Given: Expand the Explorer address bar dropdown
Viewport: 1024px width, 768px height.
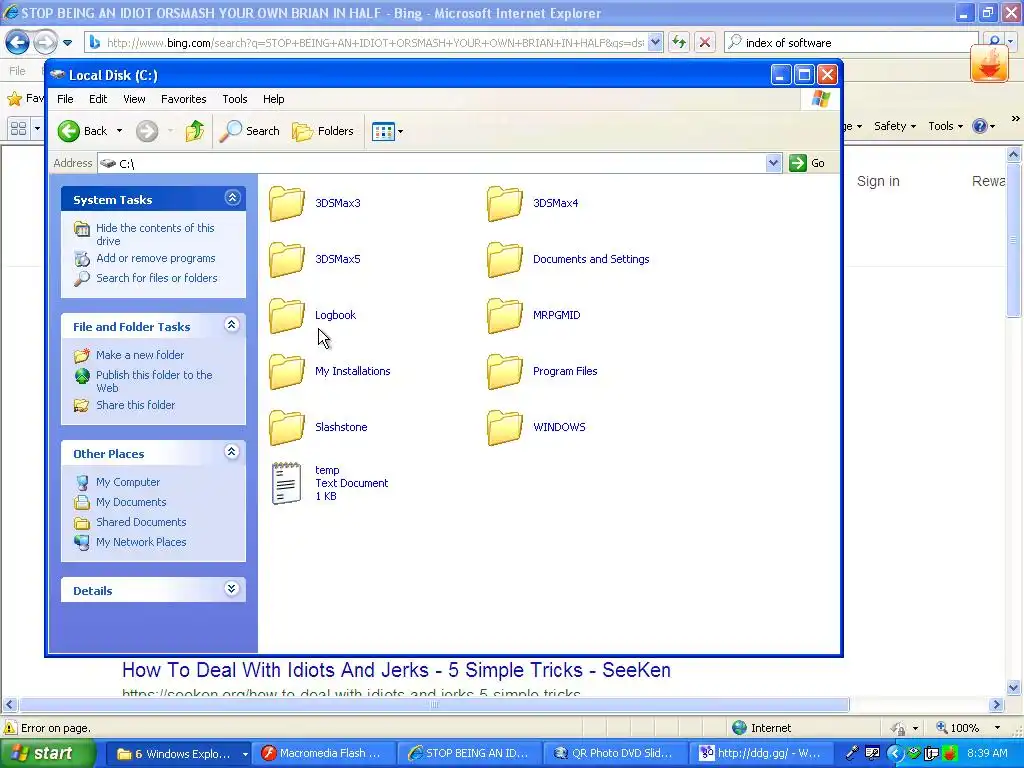Looking at the screenshot, I should [773, 163].
